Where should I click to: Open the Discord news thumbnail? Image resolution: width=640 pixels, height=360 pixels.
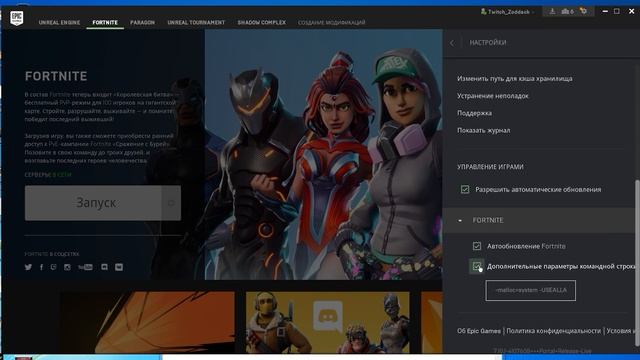(327, 322)
